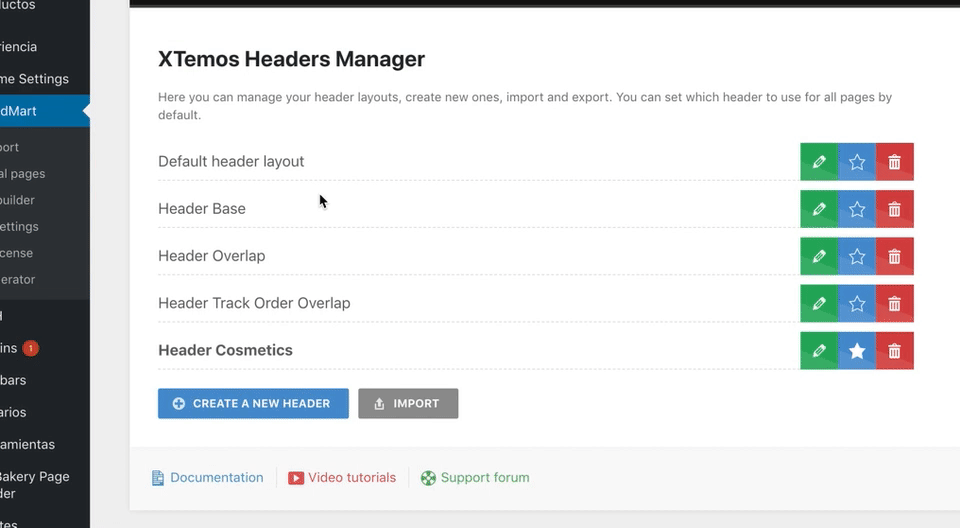
Task: Open the Import submenu item
Action: tap(10, 148)
